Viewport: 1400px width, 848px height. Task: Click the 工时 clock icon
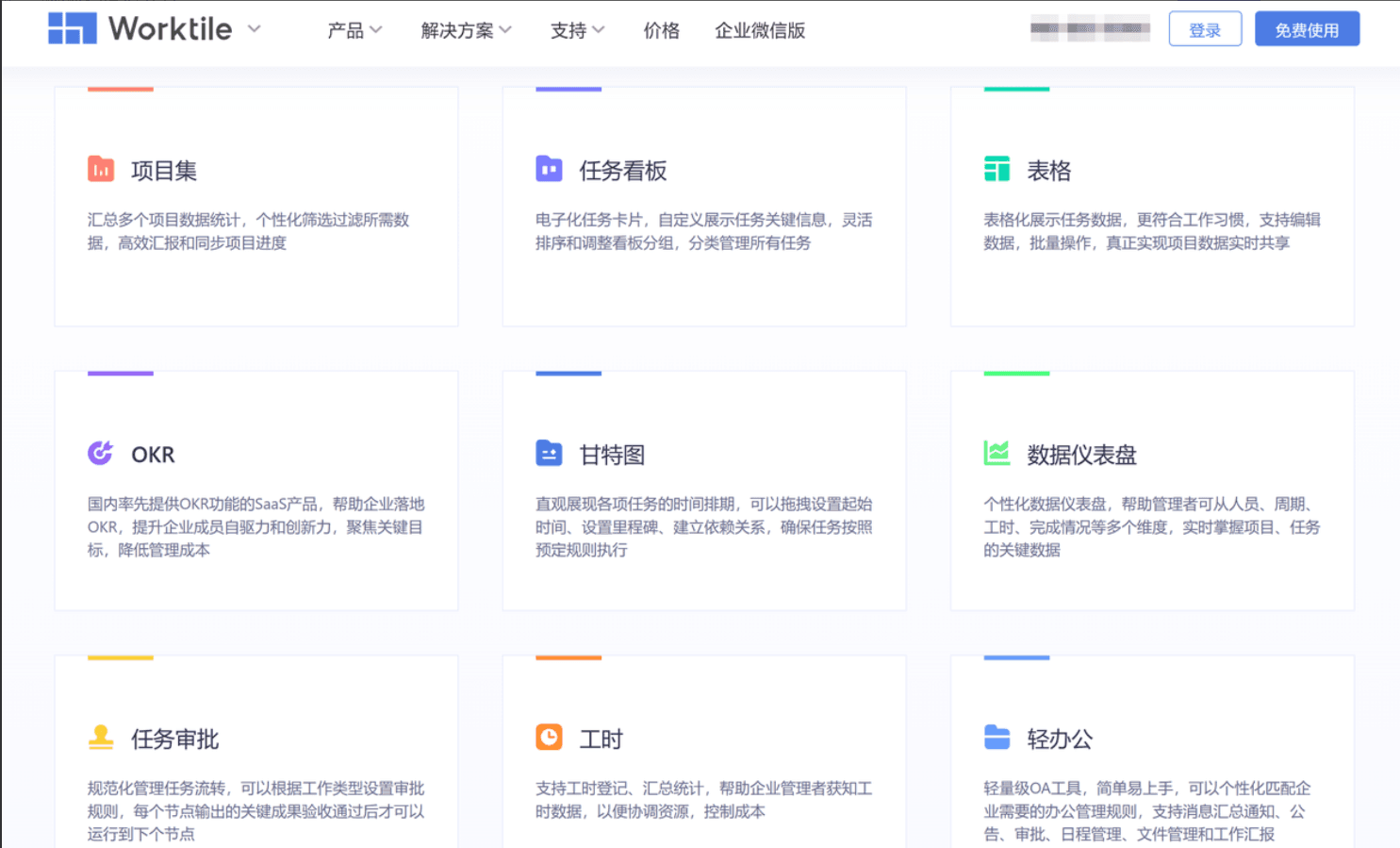pyautogui.click(x=549, y=737)
